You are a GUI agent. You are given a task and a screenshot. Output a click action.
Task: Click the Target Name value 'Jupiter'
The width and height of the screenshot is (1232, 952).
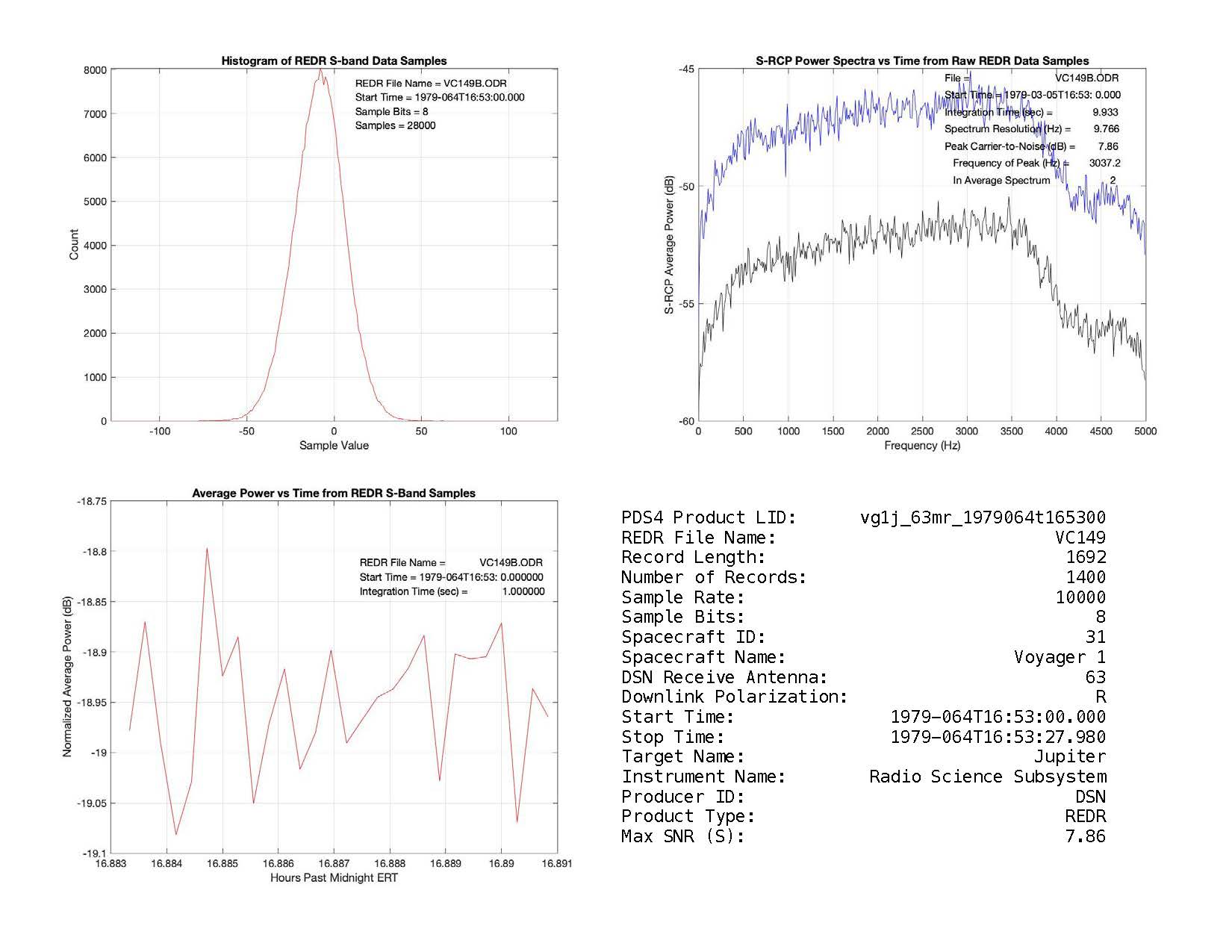click(1069, 757)
